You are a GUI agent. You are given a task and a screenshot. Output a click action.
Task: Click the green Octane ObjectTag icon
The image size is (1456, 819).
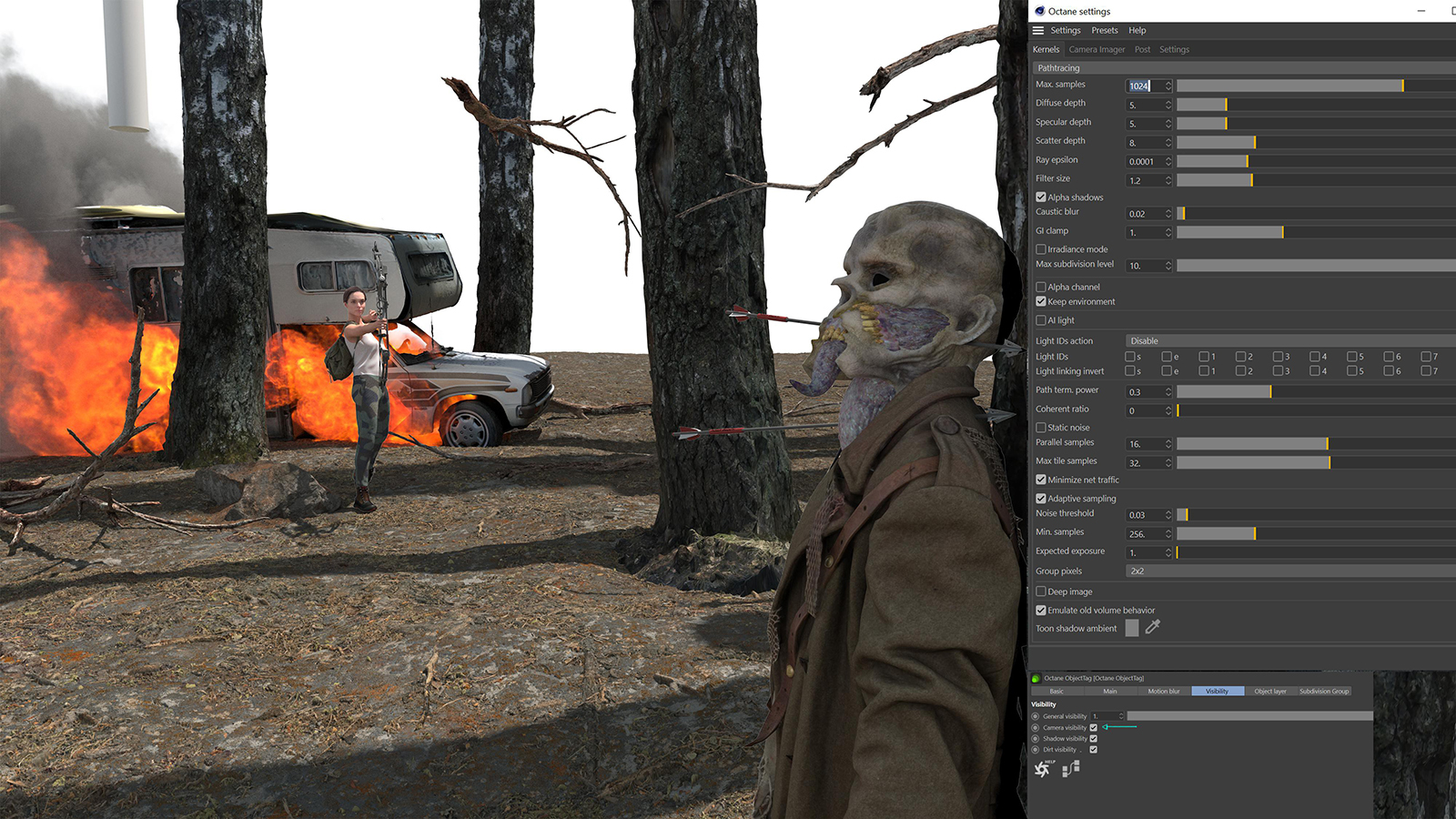pyautogui.click(x=1036, y=678)
